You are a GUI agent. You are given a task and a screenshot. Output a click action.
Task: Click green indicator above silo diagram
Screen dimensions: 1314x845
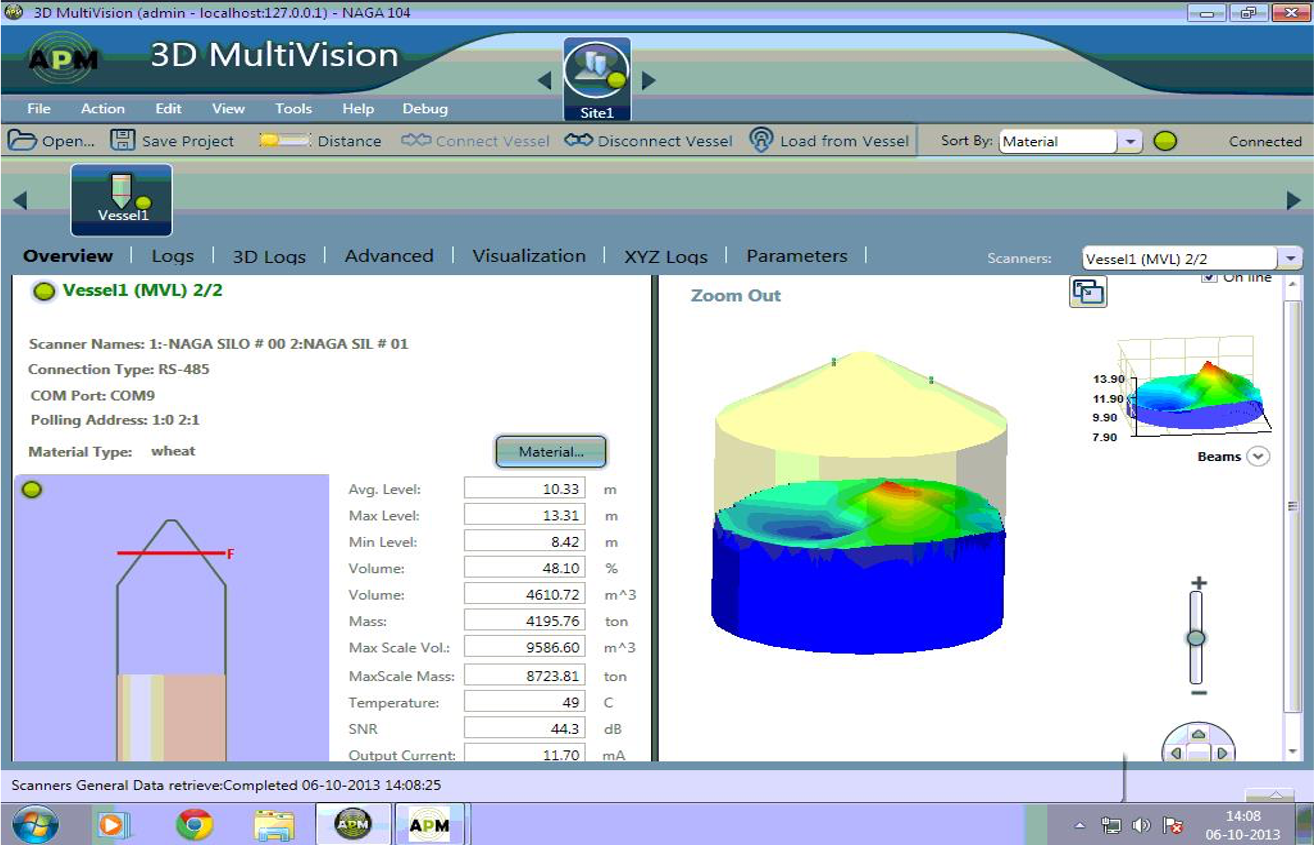coord(32,489)
